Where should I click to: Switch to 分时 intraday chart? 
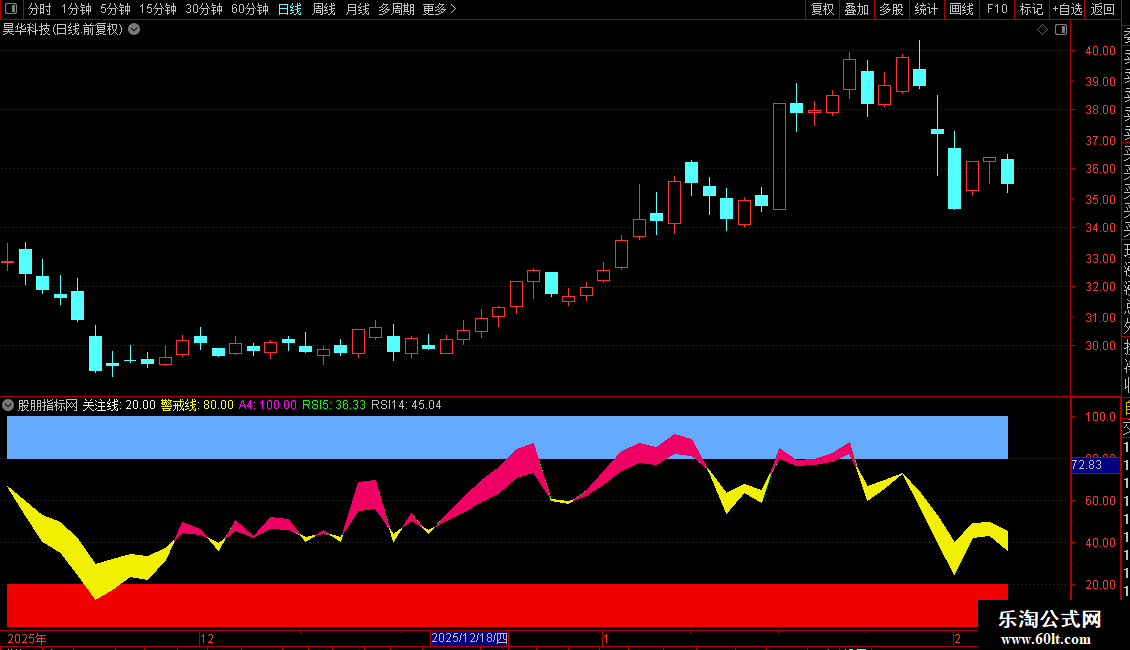(x=40, y=9)
